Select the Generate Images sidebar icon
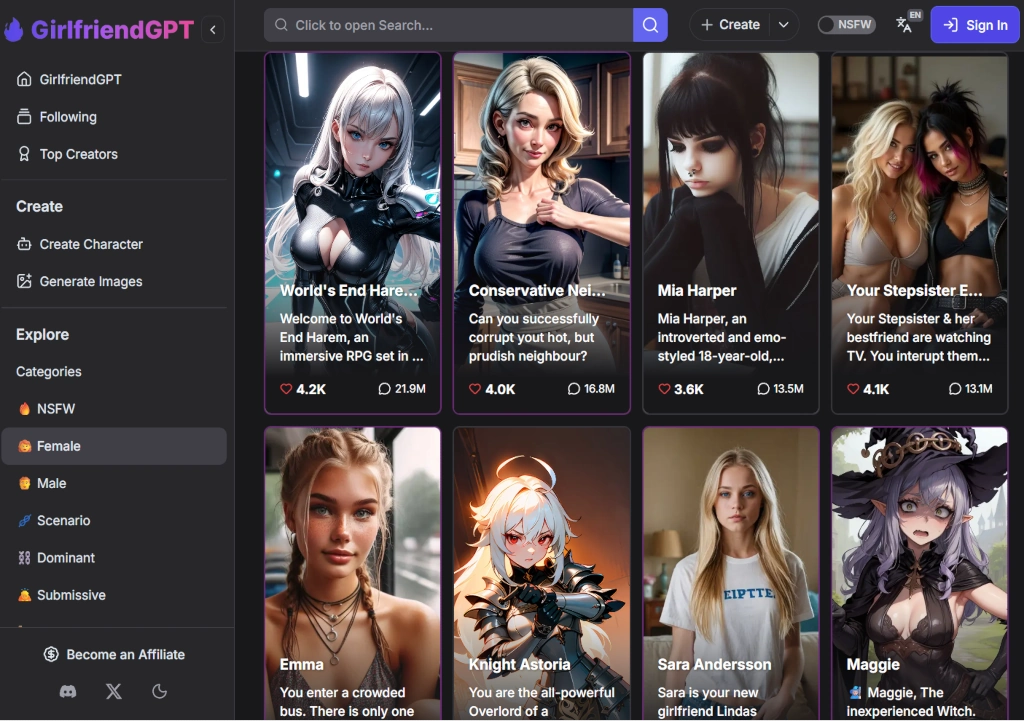Image resolution: width=1024 pixels, height=721 pixels. pyautogui.click(x=27, y=281)
